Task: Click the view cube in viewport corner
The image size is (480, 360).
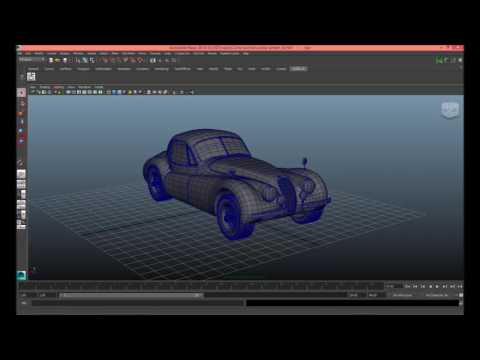Action: pyautogui.click(x=450, y=110)
